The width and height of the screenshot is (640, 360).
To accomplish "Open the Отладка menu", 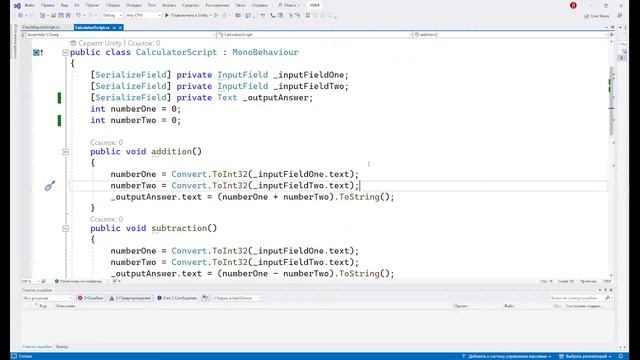I will (x=133, y=5).
